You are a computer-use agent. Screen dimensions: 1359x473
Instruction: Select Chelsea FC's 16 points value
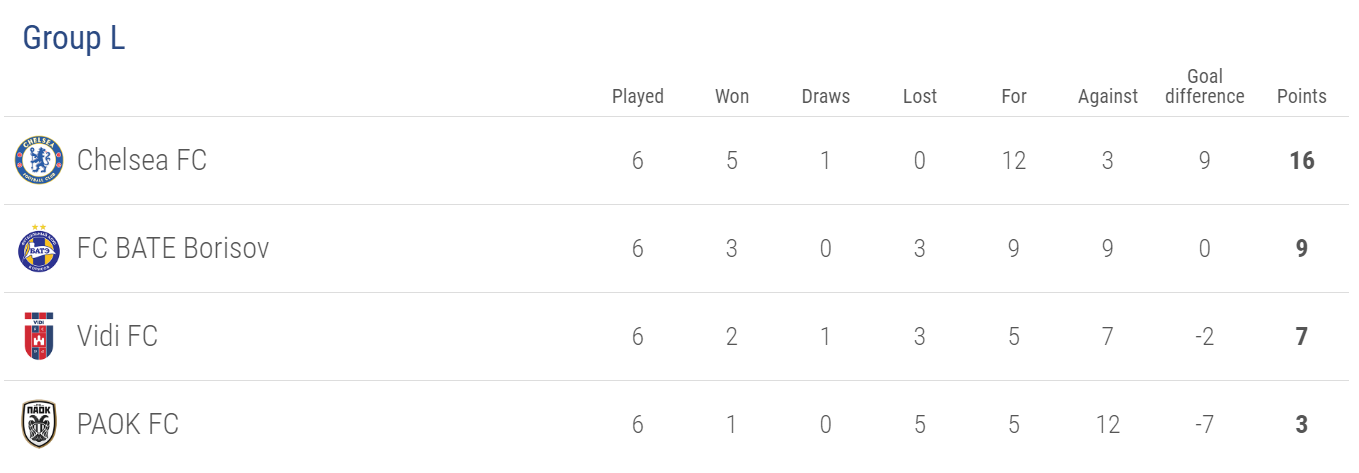pyautogui.click(x=1302, y=160)
